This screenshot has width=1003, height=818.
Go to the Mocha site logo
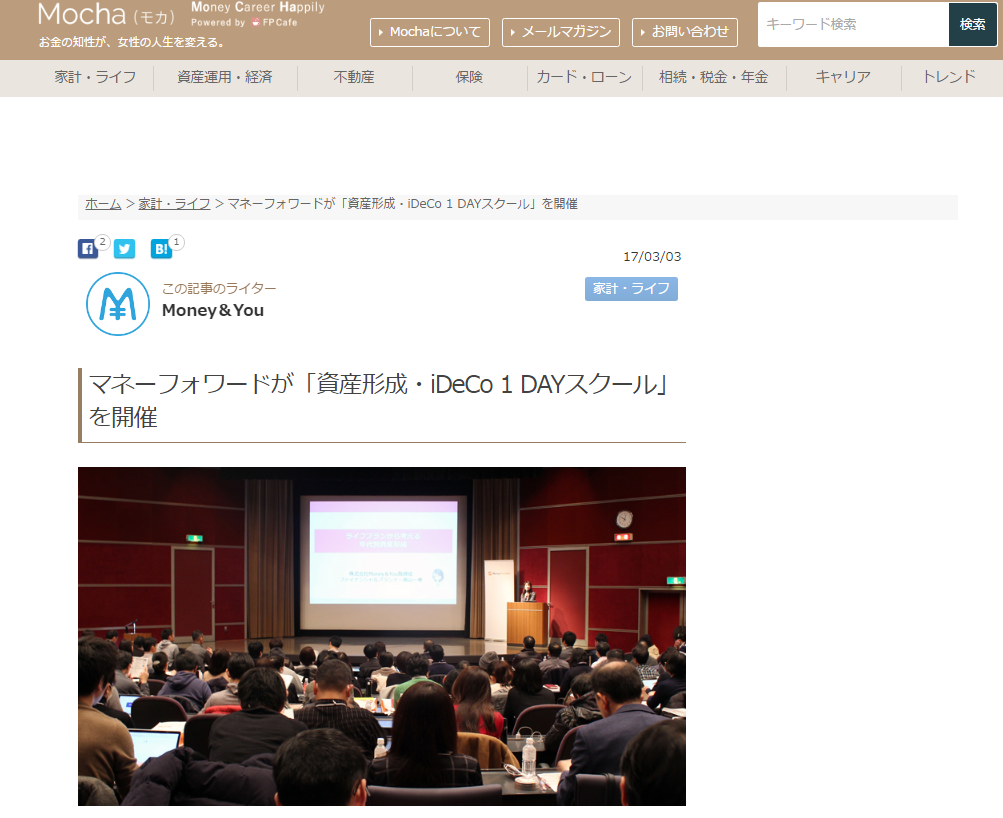point(106,14)
